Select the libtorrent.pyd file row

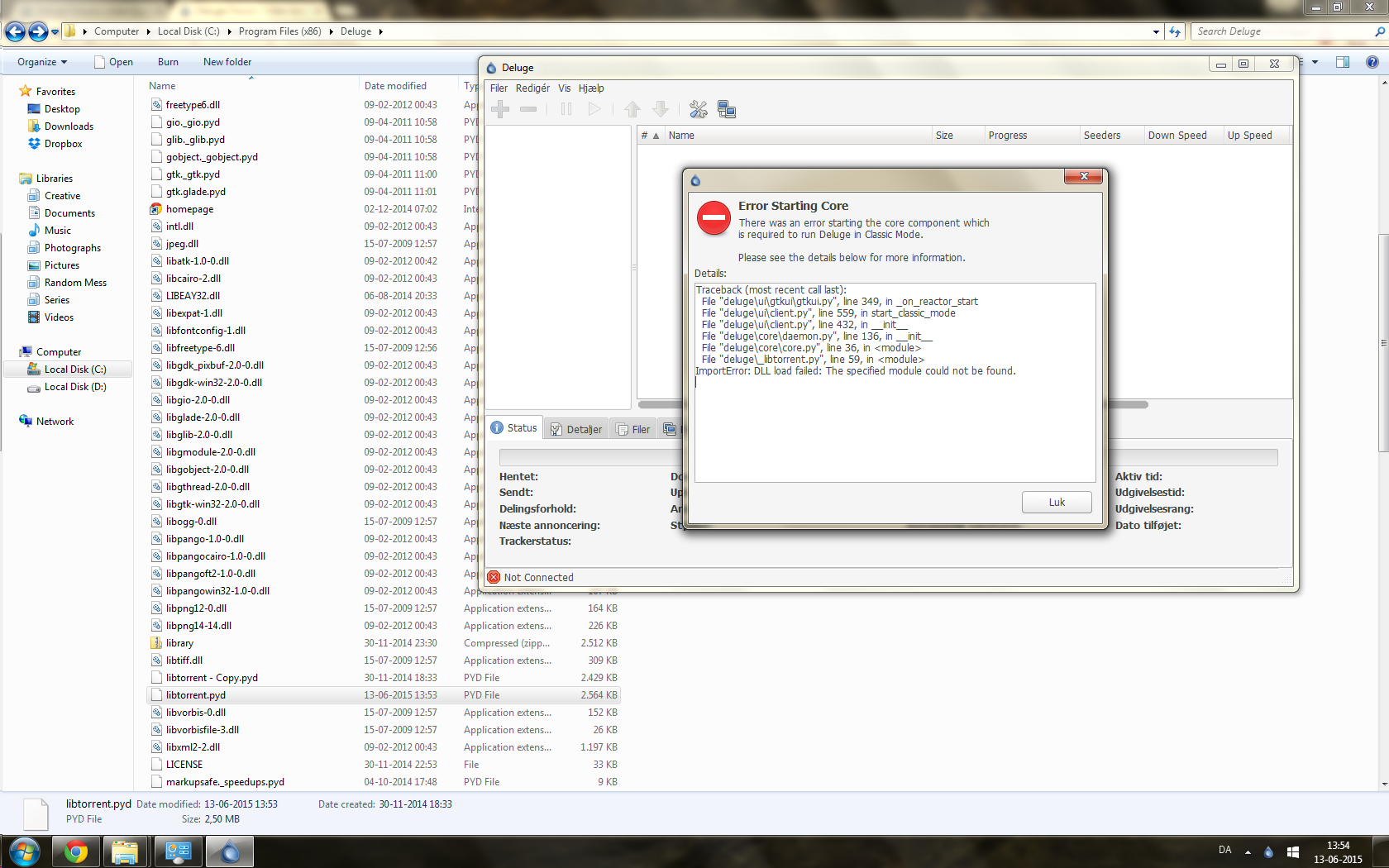coord(384,695)
